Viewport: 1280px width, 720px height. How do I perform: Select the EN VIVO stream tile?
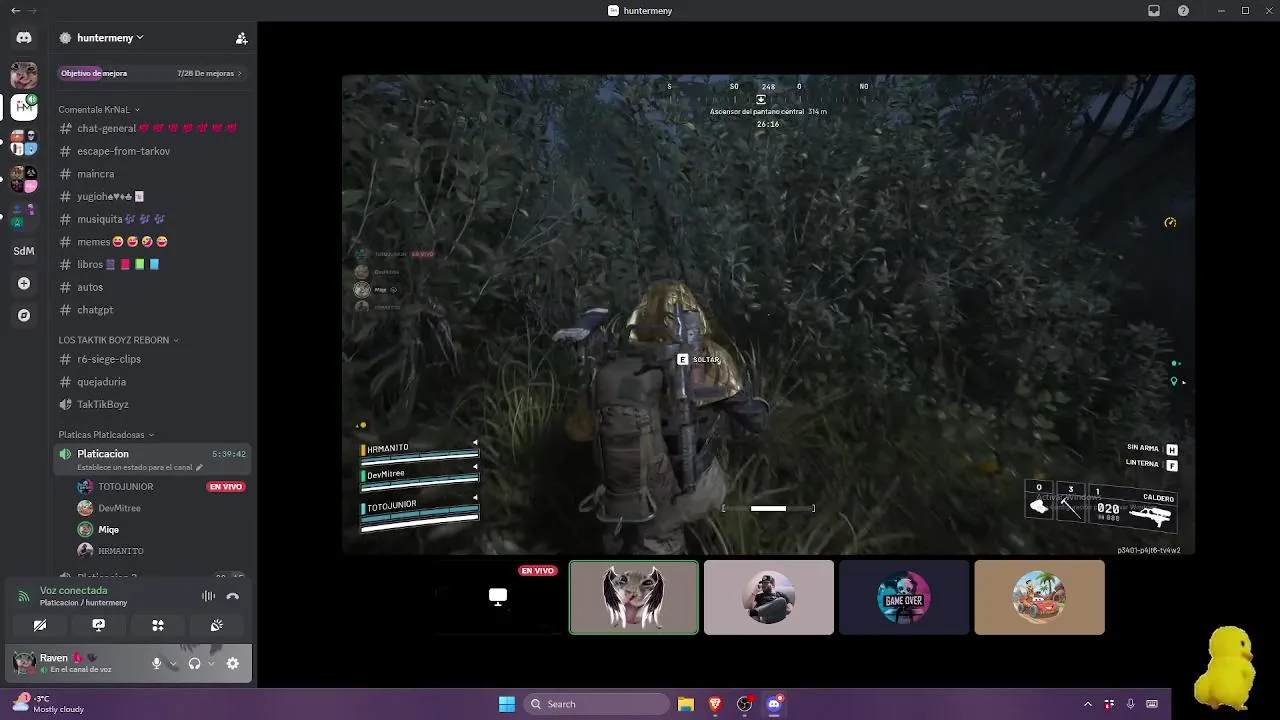[x=498, y=597]
